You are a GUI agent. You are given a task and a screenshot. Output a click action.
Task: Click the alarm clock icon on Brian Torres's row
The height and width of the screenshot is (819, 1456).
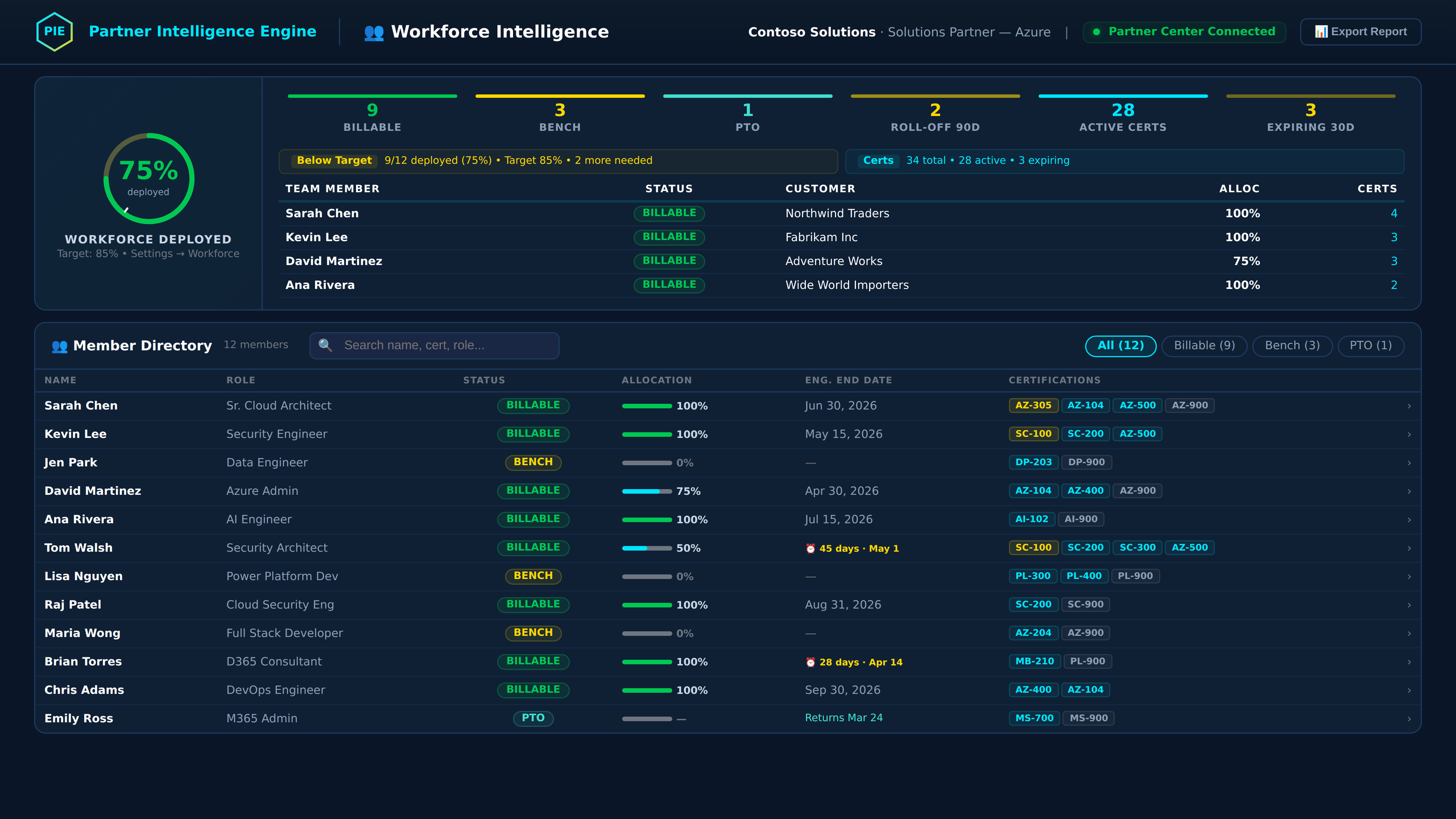pos(810,662)
